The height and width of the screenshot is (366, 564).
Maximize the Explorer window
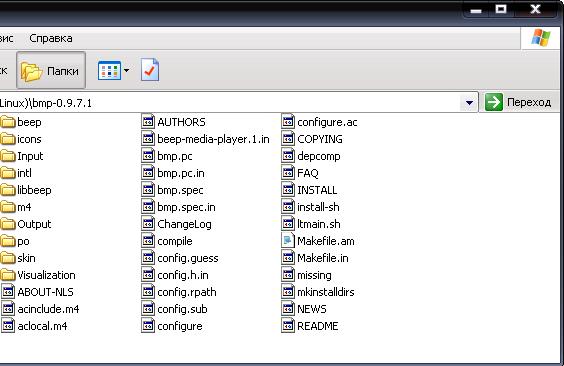501,9
